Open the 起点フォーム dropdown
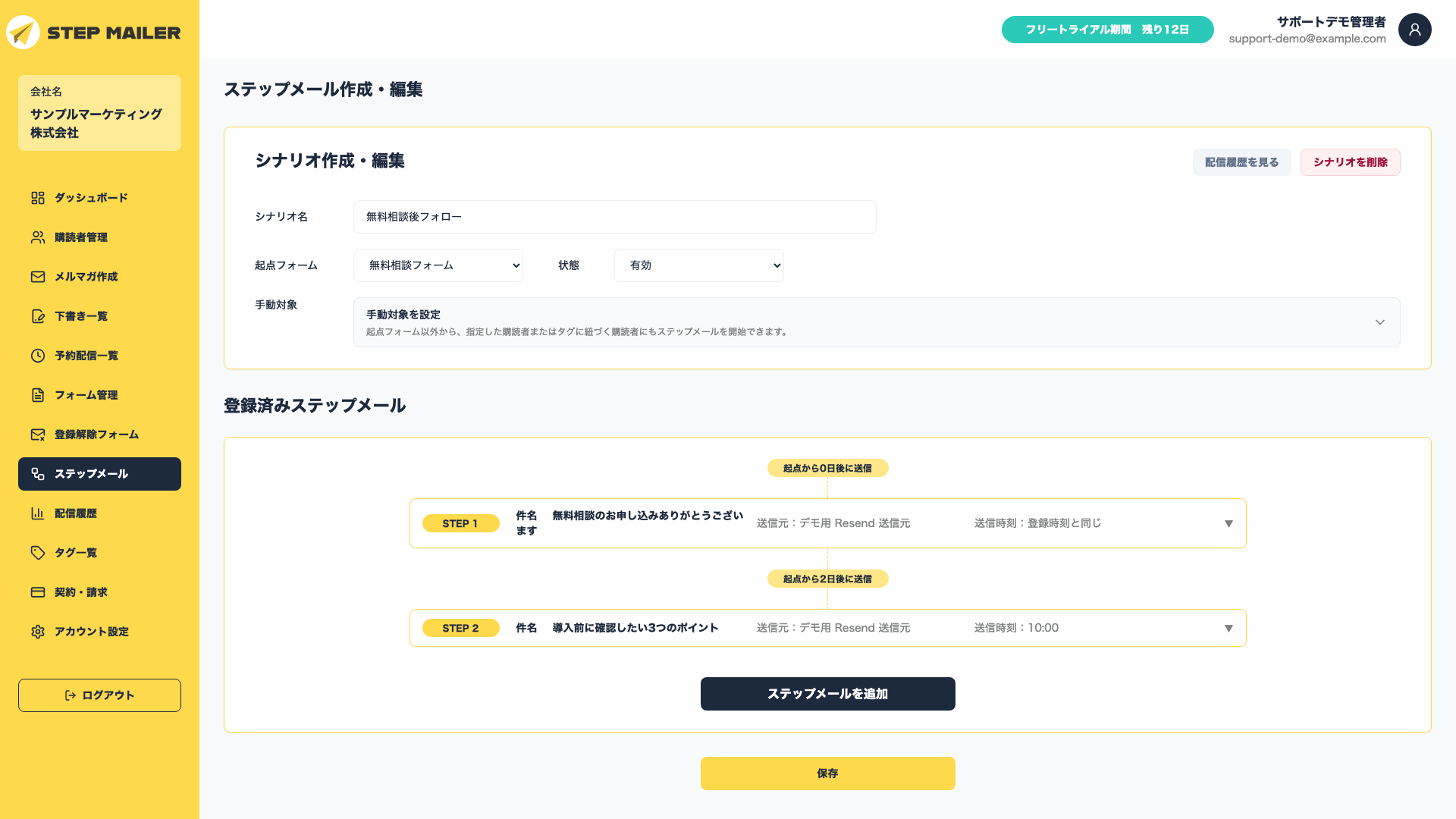The width and height of the screenshot is (1456, 819). click(438, 265)
